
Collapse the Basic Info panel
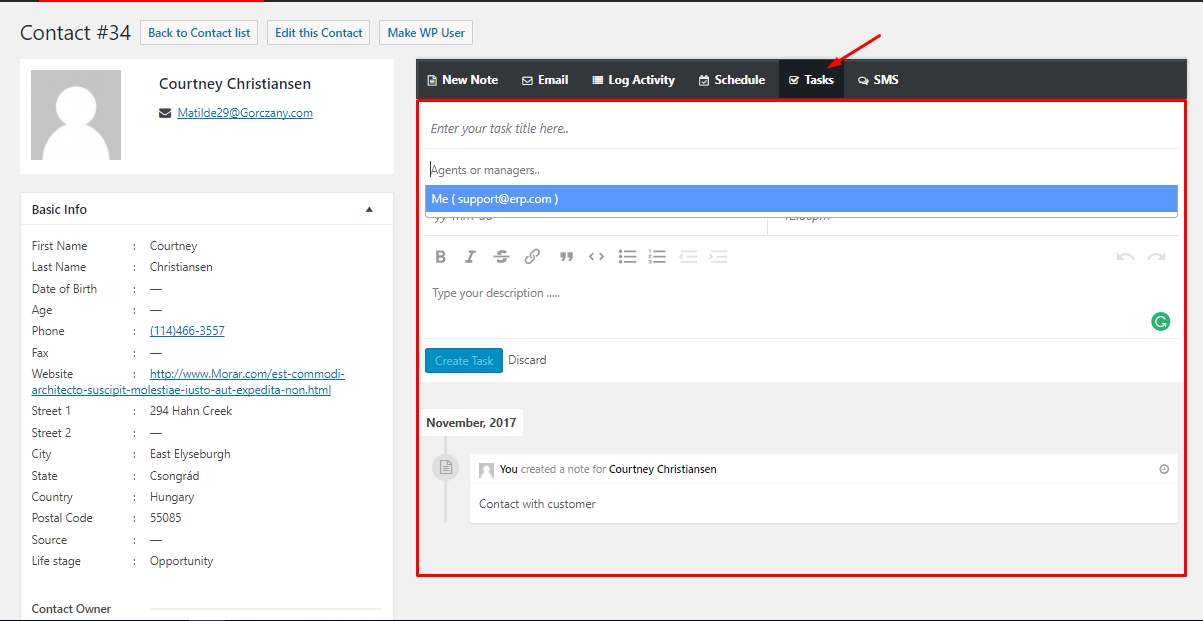369,210
